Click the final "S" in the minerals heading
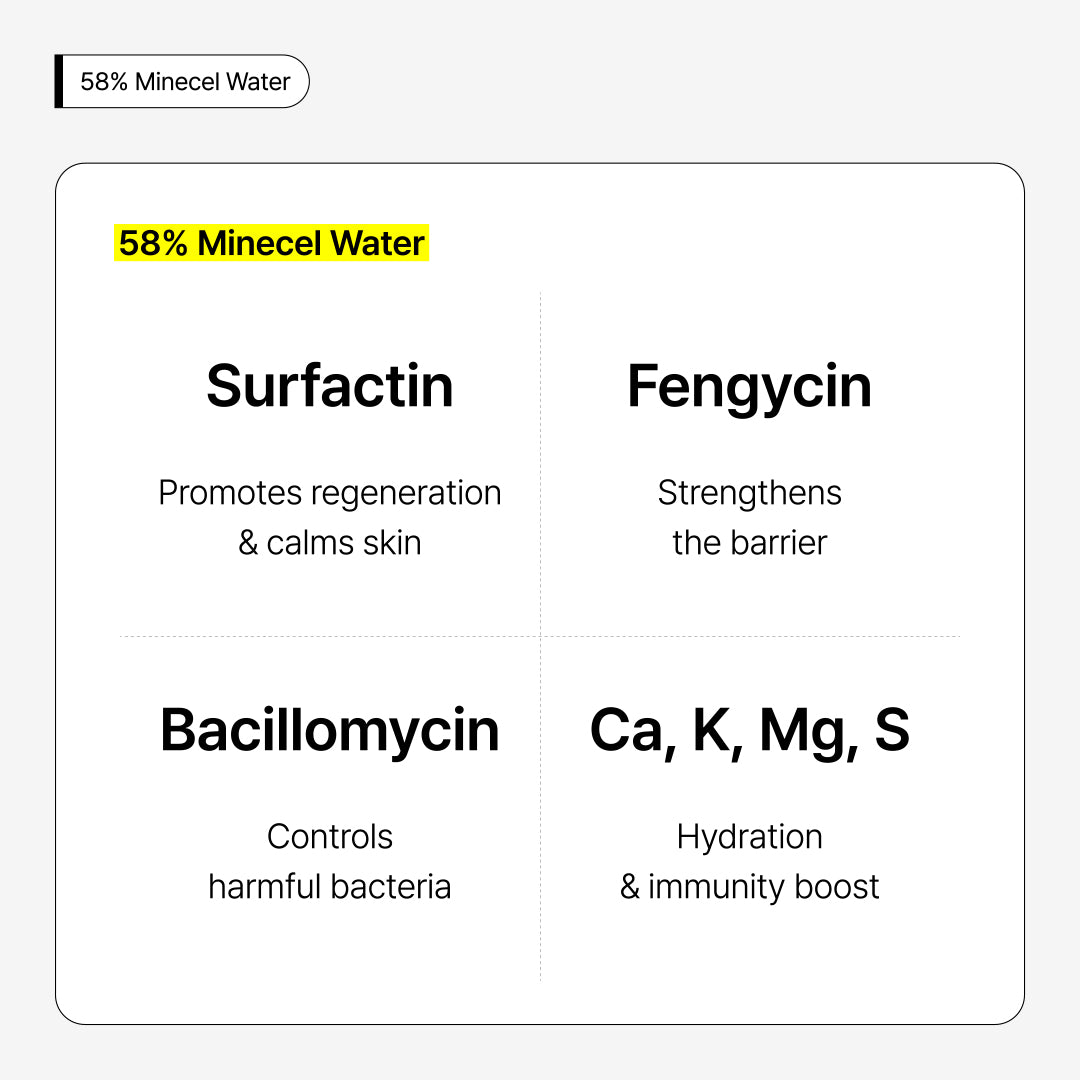The width and height of the screenshot is (1080, 1080). click(892, 731)
